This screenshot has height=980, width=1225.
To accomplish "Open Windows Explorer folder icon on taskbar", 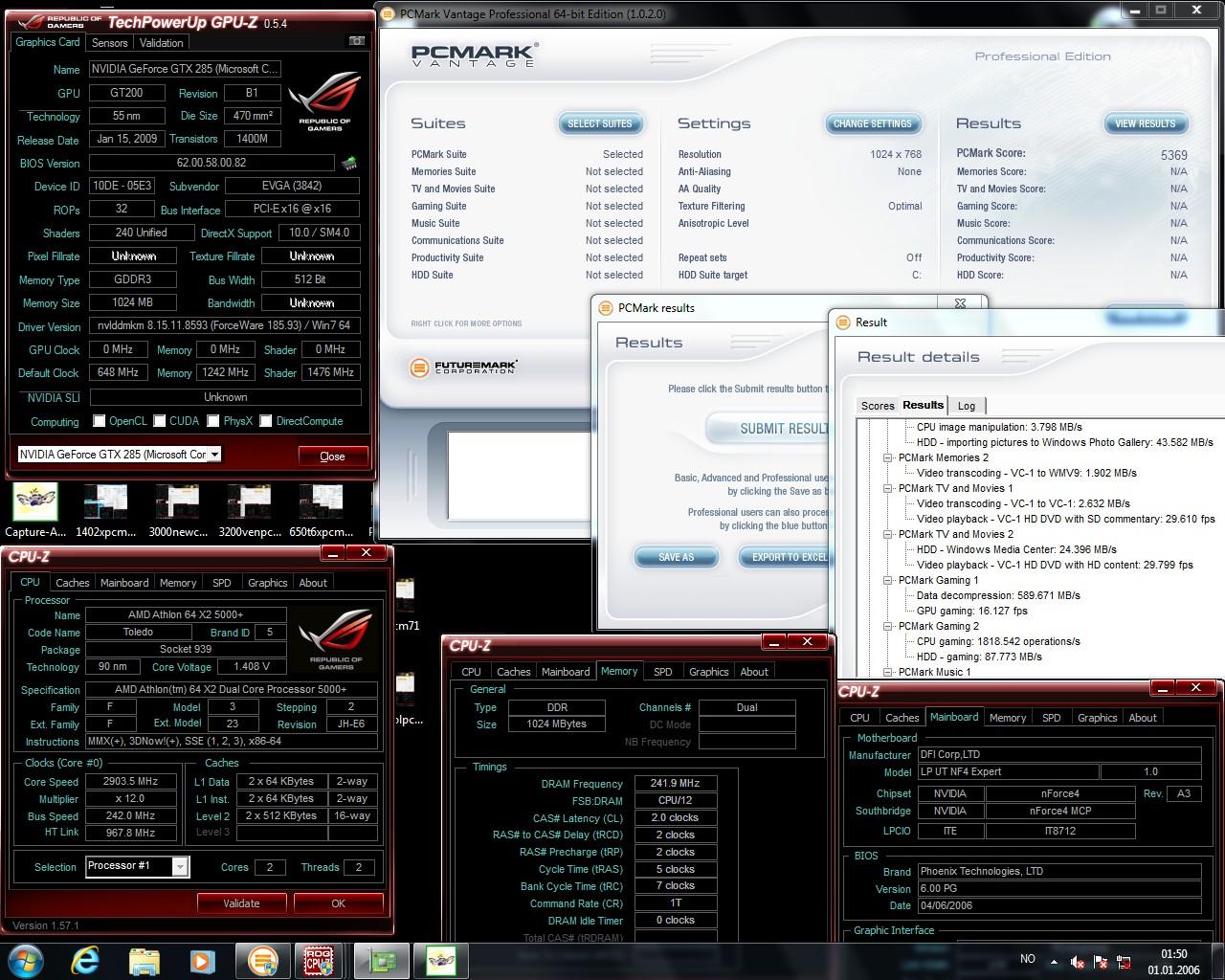I will pyautogui.click(x=144, y=960).
